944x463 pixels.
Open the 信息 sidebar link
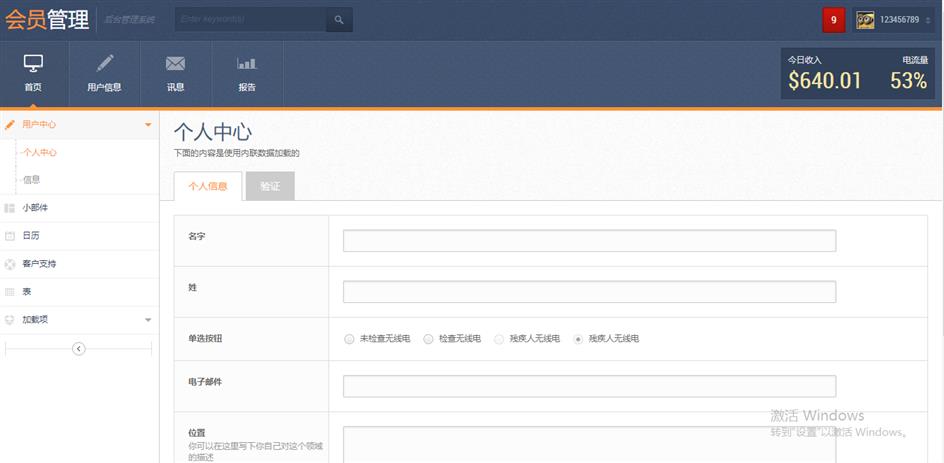(x=31, y=180)
